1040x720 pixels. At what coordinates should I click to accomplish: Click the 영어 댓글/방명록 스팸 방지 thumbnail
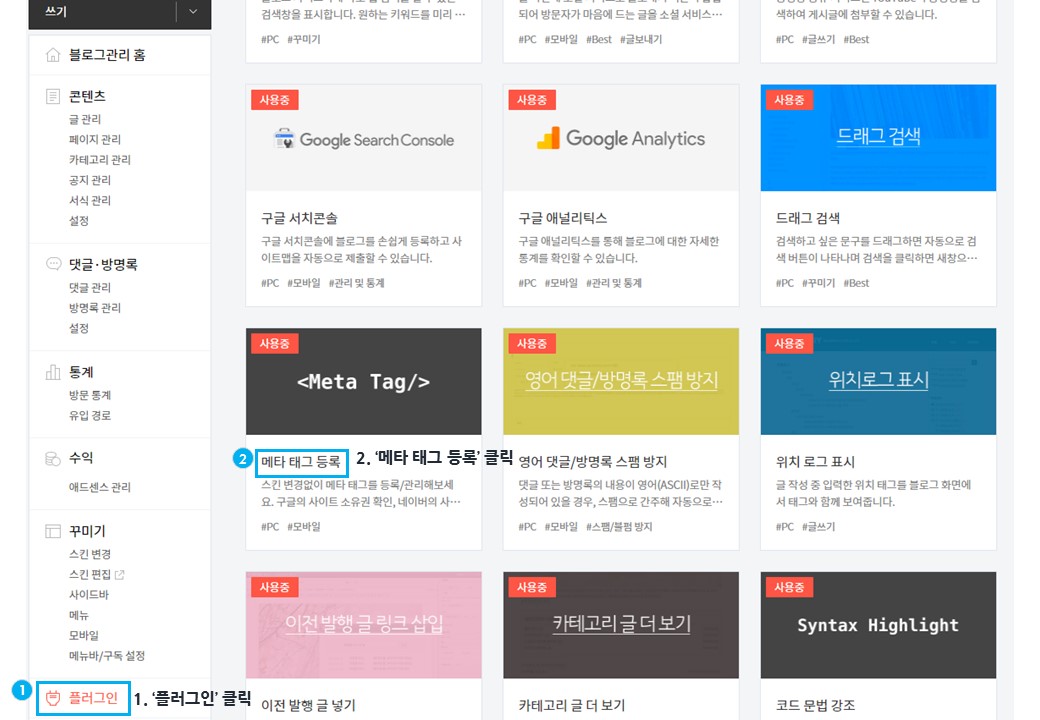[621, 381]
